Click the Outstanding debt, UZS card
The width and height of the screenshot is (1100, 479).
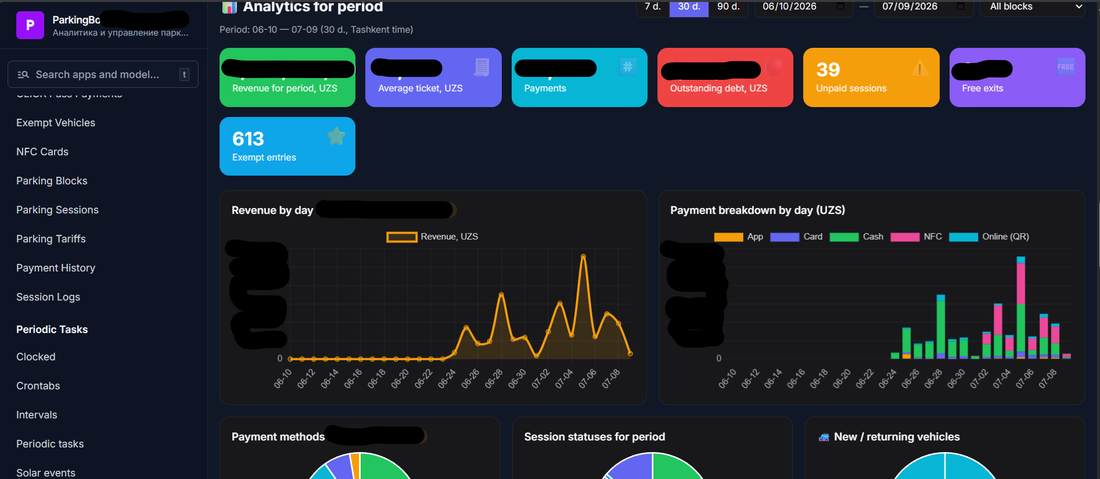click(725, 77)
